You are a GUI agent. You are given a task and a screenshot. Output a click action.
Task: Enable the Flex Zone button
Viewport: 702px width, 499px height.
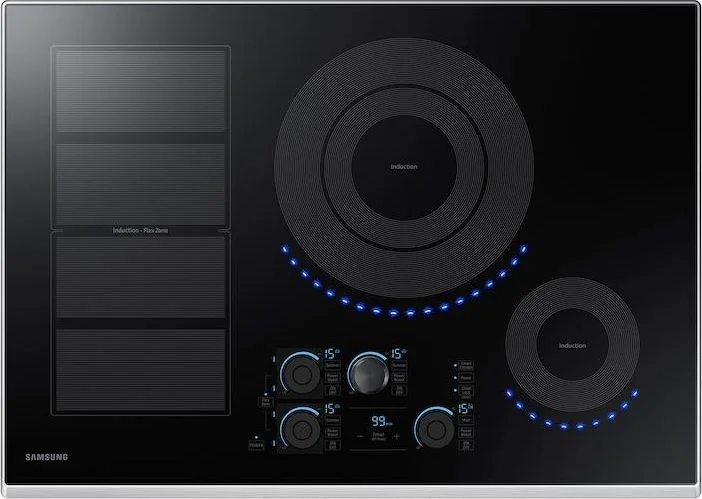[266, 402]
